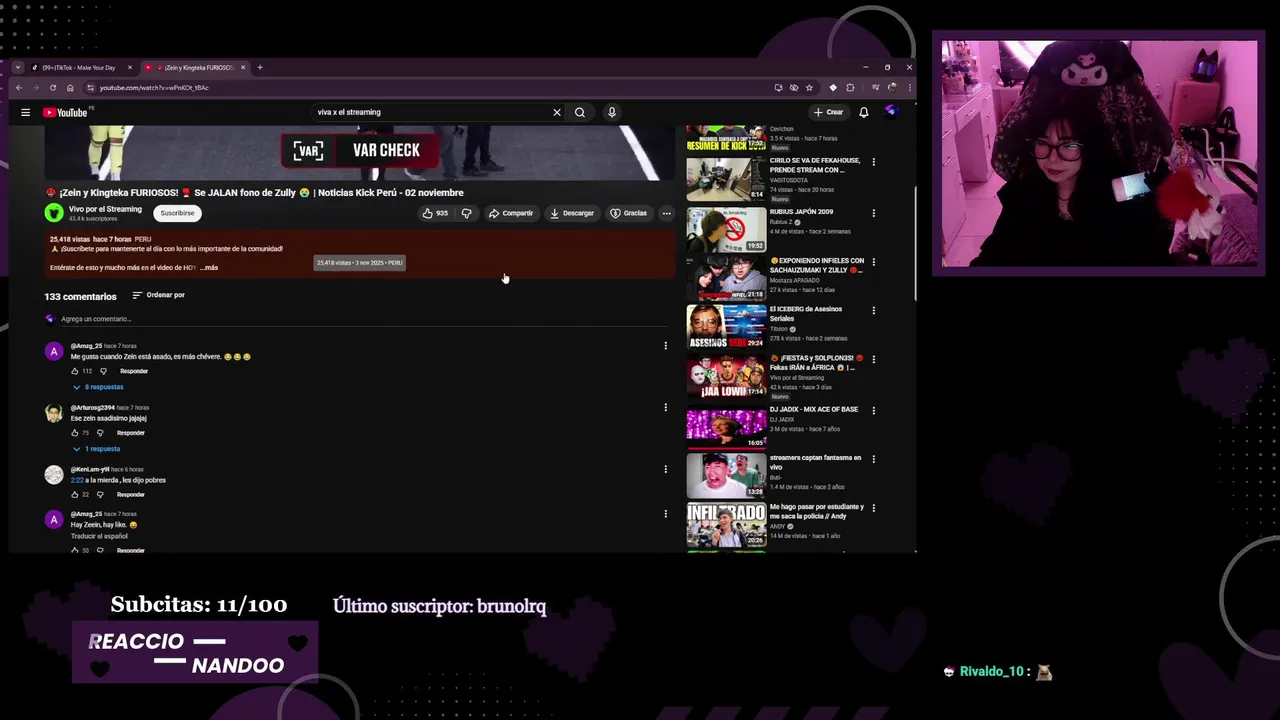Open the YouTube account avatar menu
The width and height of the screenshot is (1280, 720).
(x=890, y=112)
